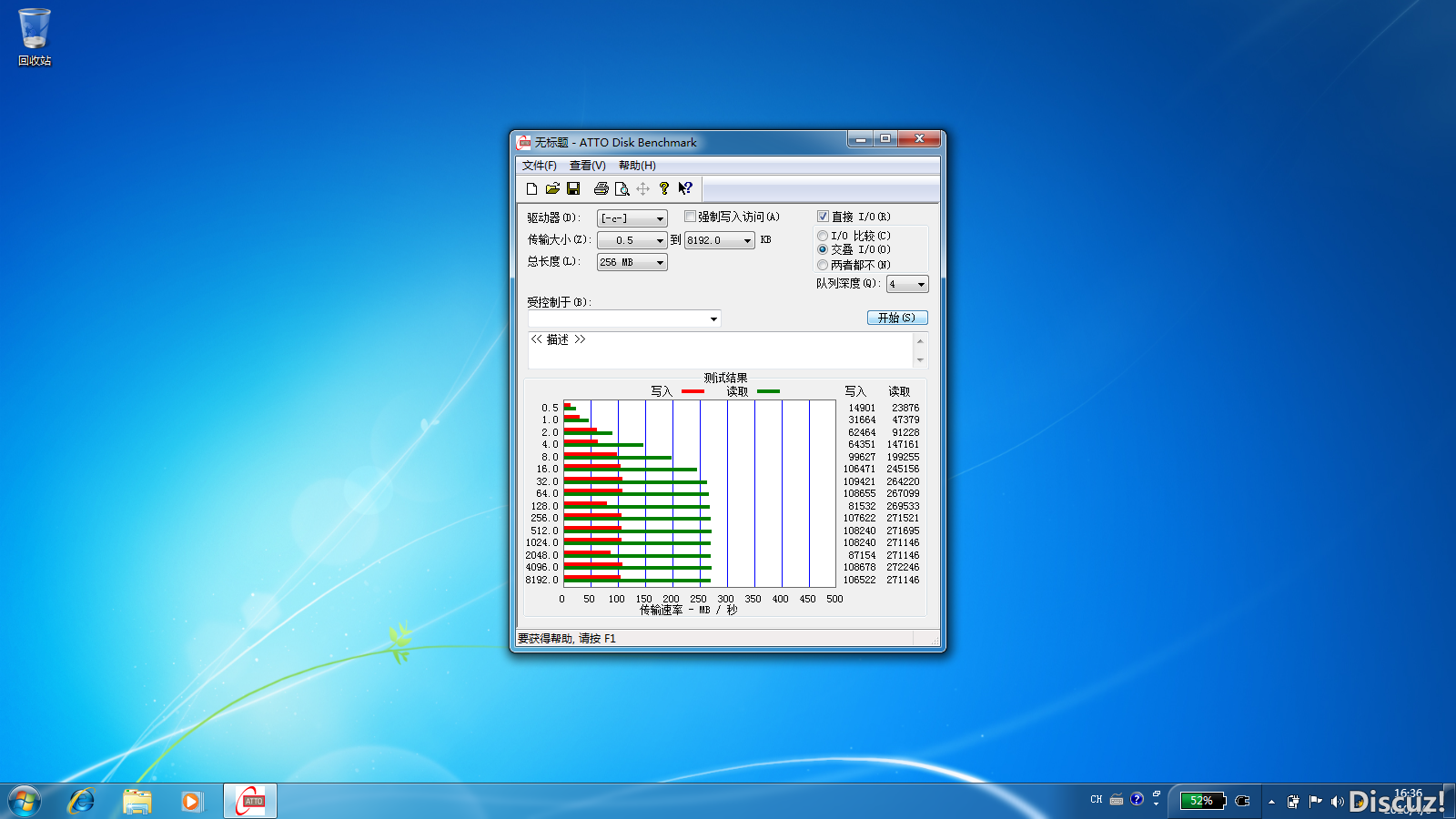Click the safely remove hardware tray icon
1456x819 pixels.
pyautogui.click(x=1293, y=802)
